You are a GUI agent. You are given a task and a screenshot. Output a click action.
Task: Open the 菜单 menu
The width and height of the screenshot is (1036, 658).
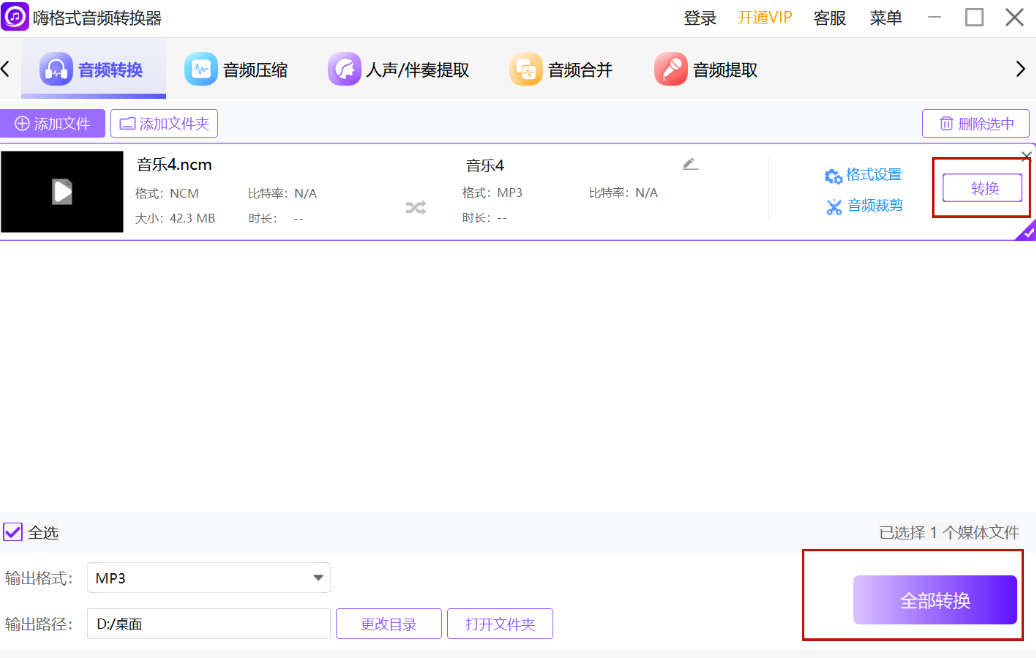click(886, 17)
